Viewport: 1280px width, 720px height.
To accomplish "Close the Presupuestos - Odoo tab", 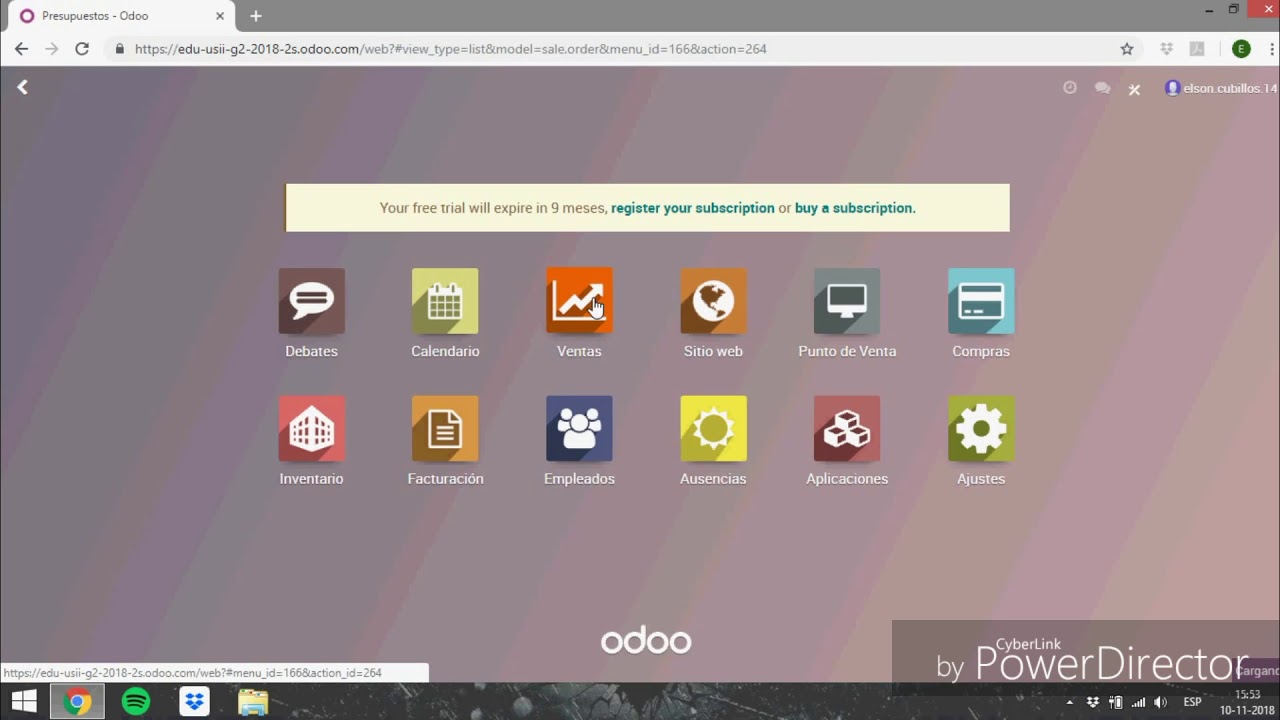I will (220, 16).
